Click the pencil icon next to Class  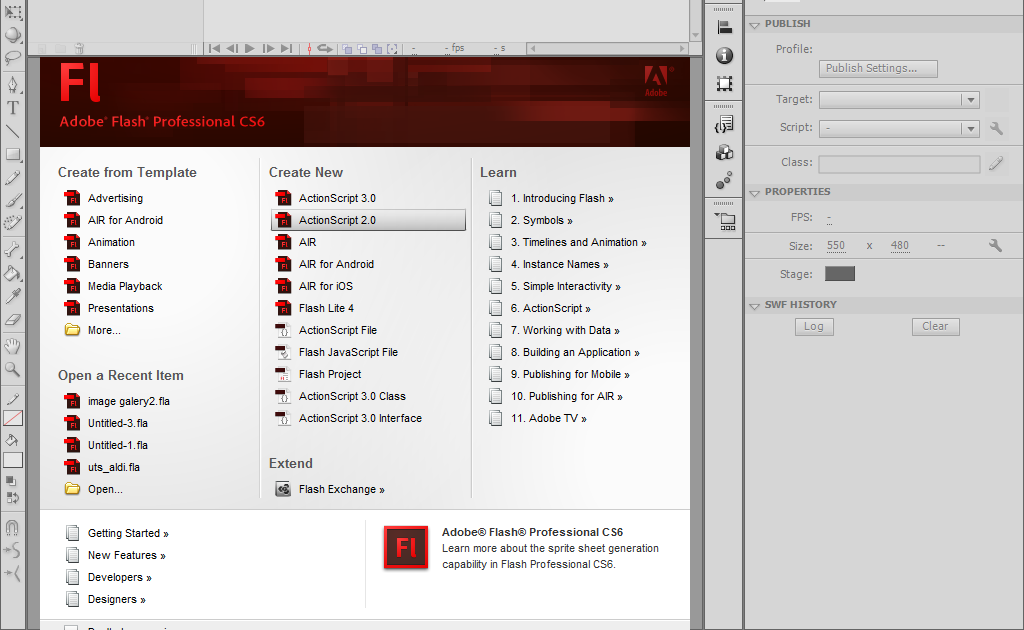pos(996,163)
